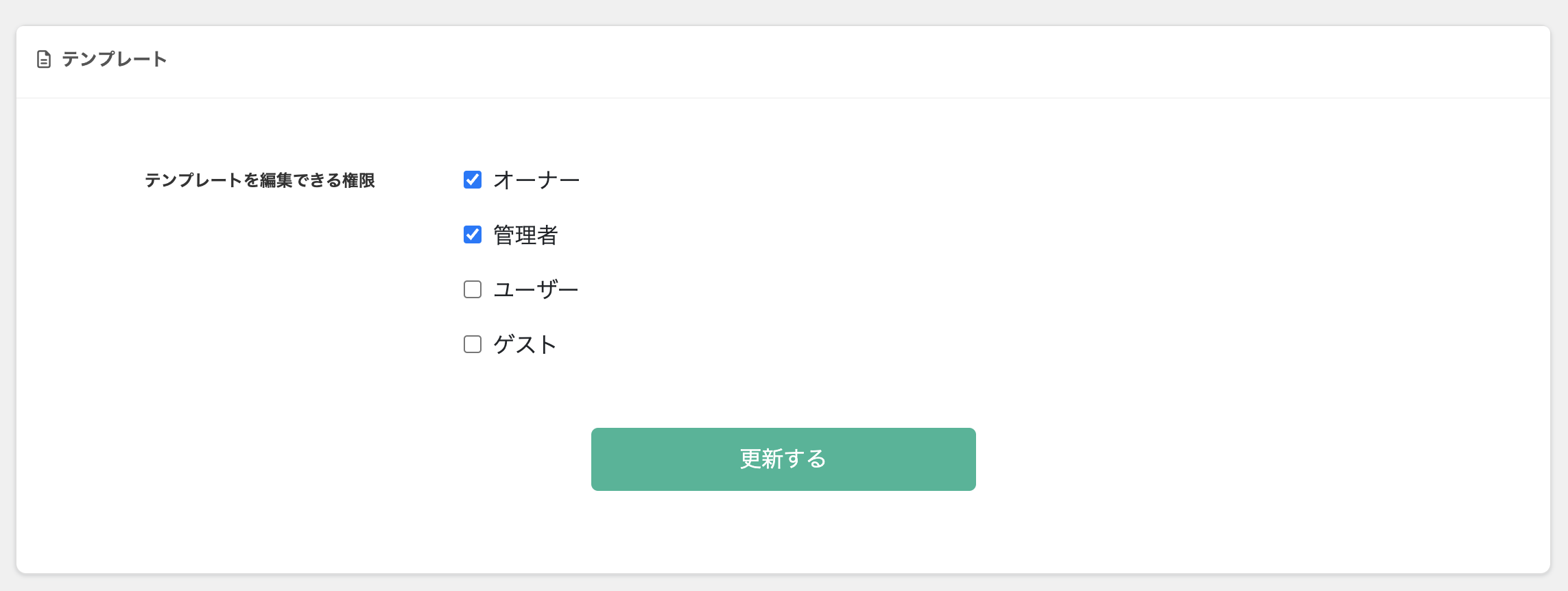This screenshot has height=591, width=1568.
Task: Click the blank area right of the オーナー option
Action: (1029, 180)
